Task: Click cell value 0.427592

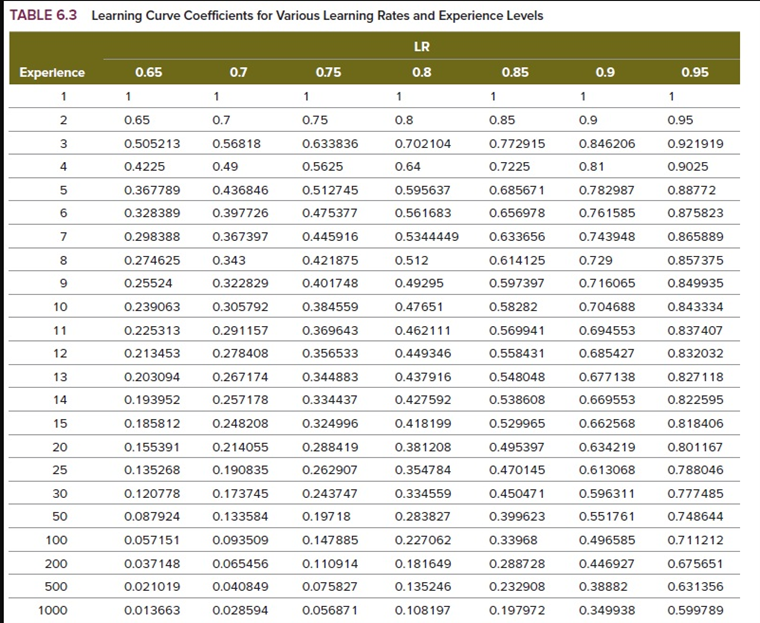Action: click(423, 400)
